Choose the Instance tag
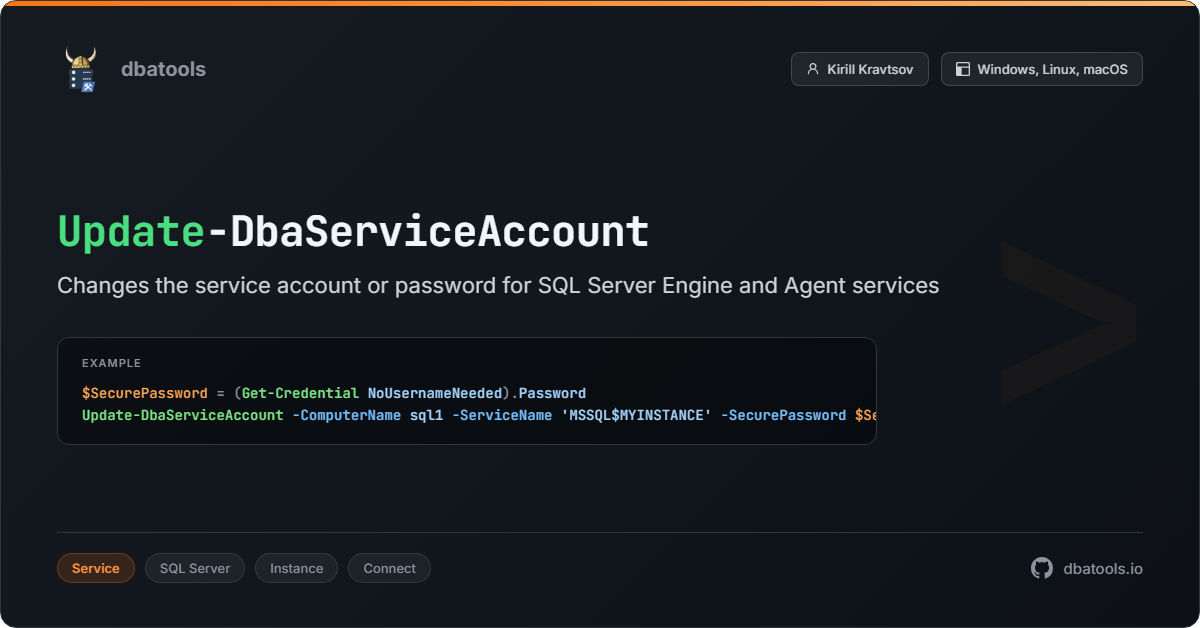 (296, 568)
